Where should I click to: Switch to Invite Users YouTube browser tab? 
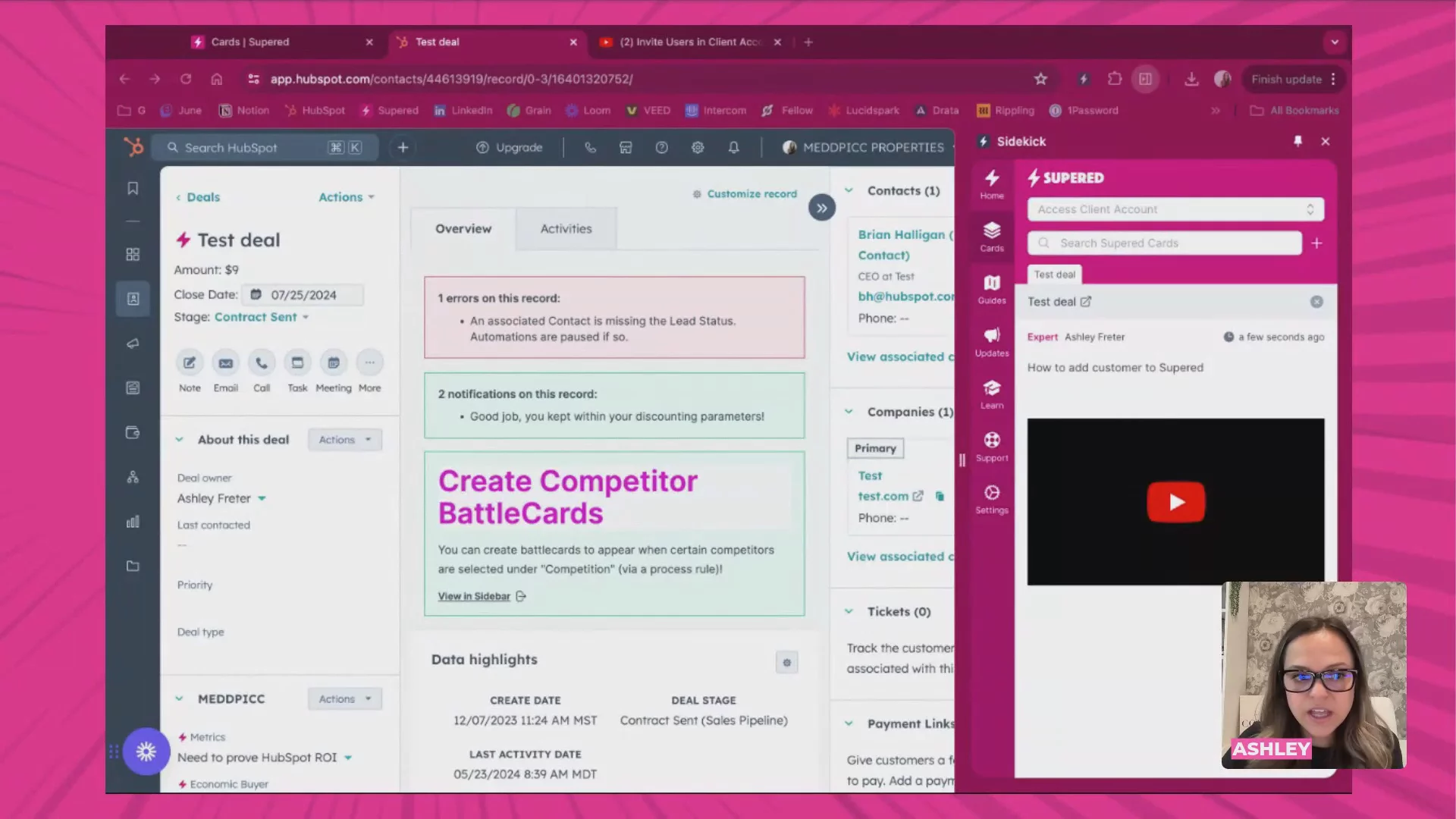point(690,42)
